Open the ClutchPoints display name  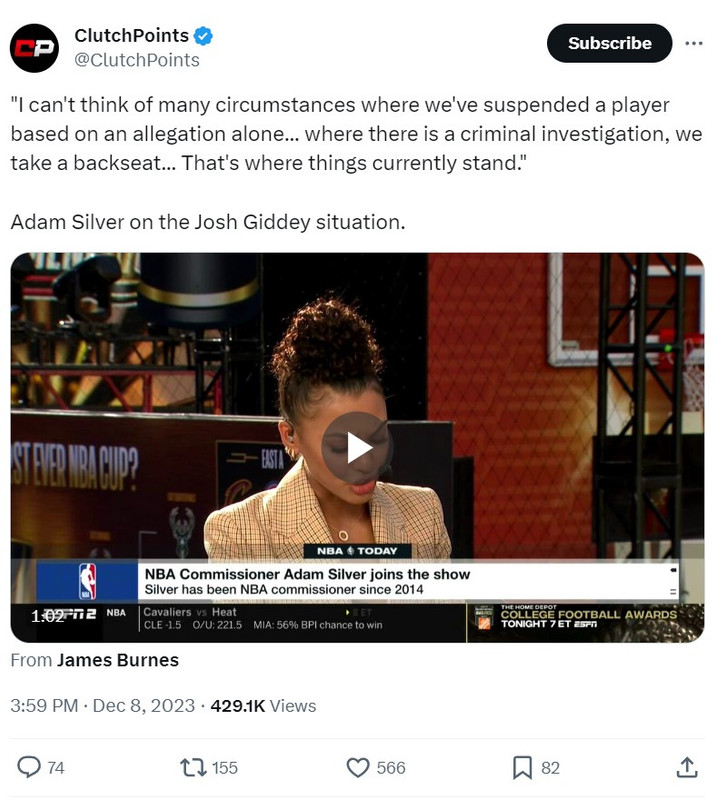click(x=132, y=36)
